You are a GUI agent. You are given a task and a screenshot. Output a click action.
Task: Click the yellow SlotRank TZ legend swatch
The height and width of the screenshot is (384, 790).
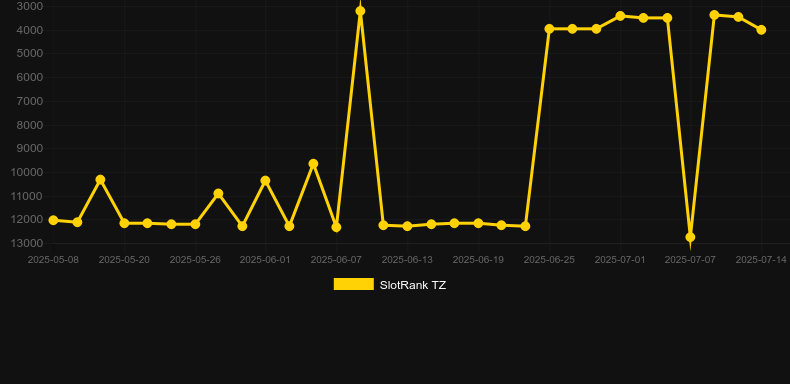coord(354,284)
